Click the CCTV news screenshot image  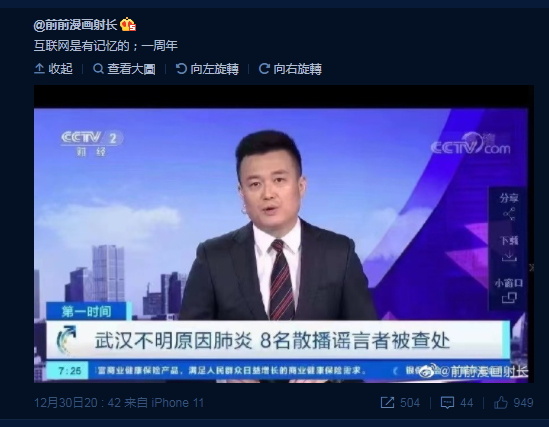point(284,234)
